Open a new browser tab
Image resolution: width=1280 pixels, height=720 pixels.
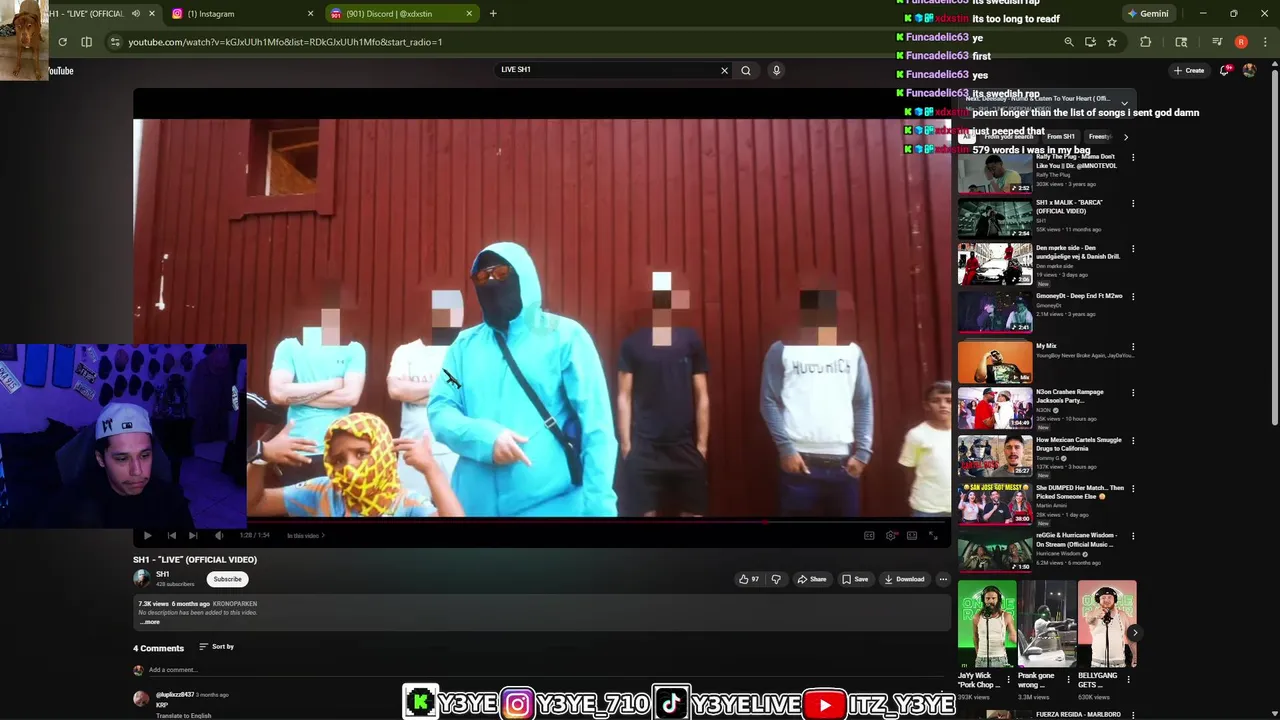click(493, 14)
